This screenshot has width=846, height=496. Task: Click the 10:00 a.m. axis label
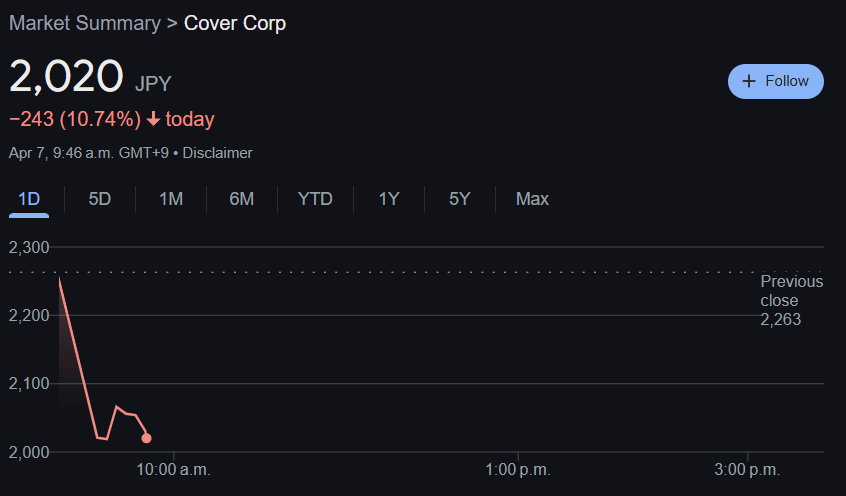click(x=173, y=470)
